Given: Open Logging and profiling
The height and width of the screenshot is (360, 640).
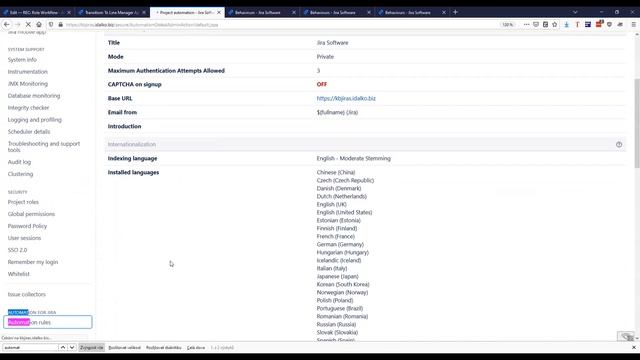Looking at the screenshot, I should 34,120.
